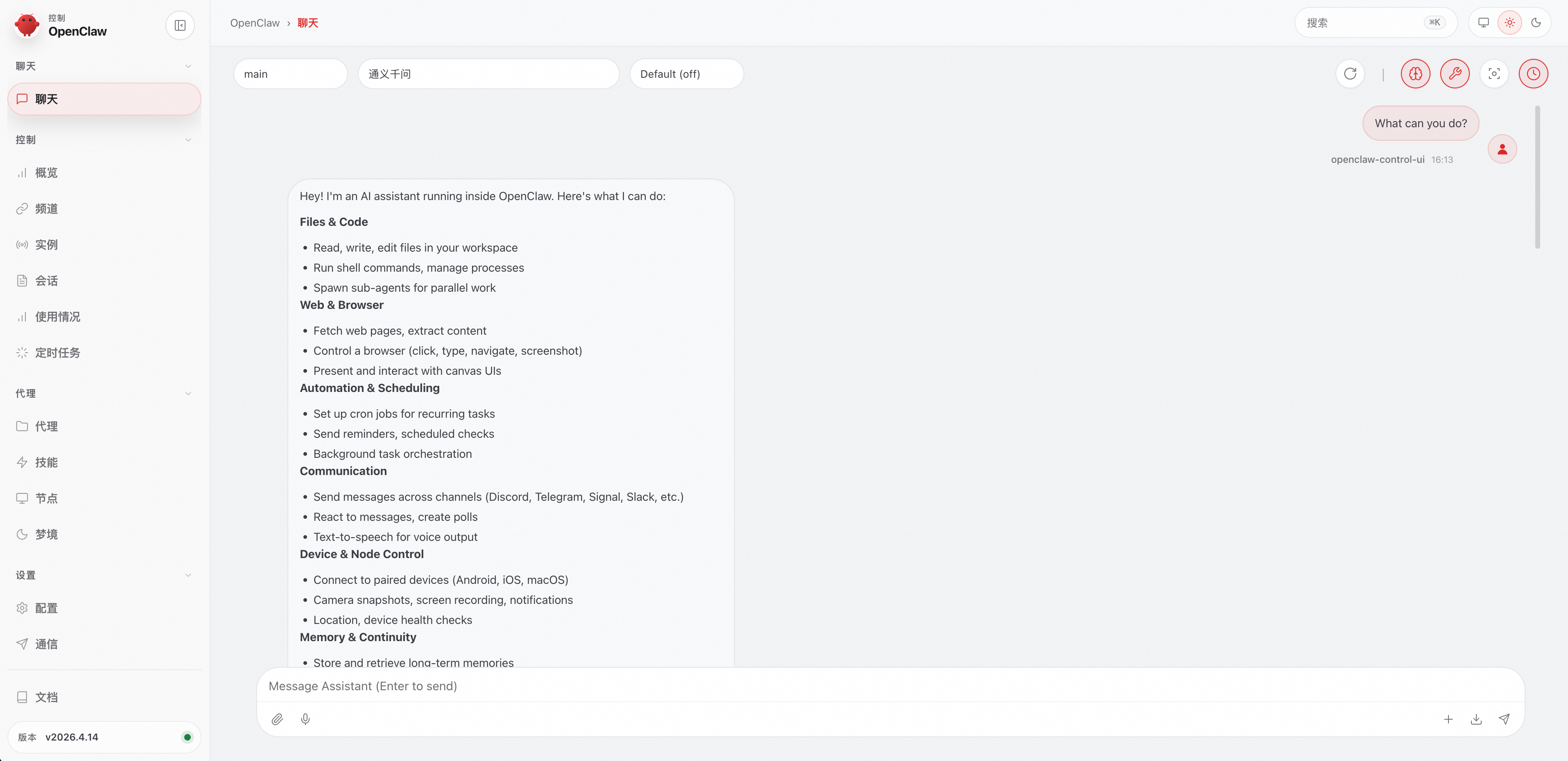Click the plus new session icon

tap(1448, 719)
